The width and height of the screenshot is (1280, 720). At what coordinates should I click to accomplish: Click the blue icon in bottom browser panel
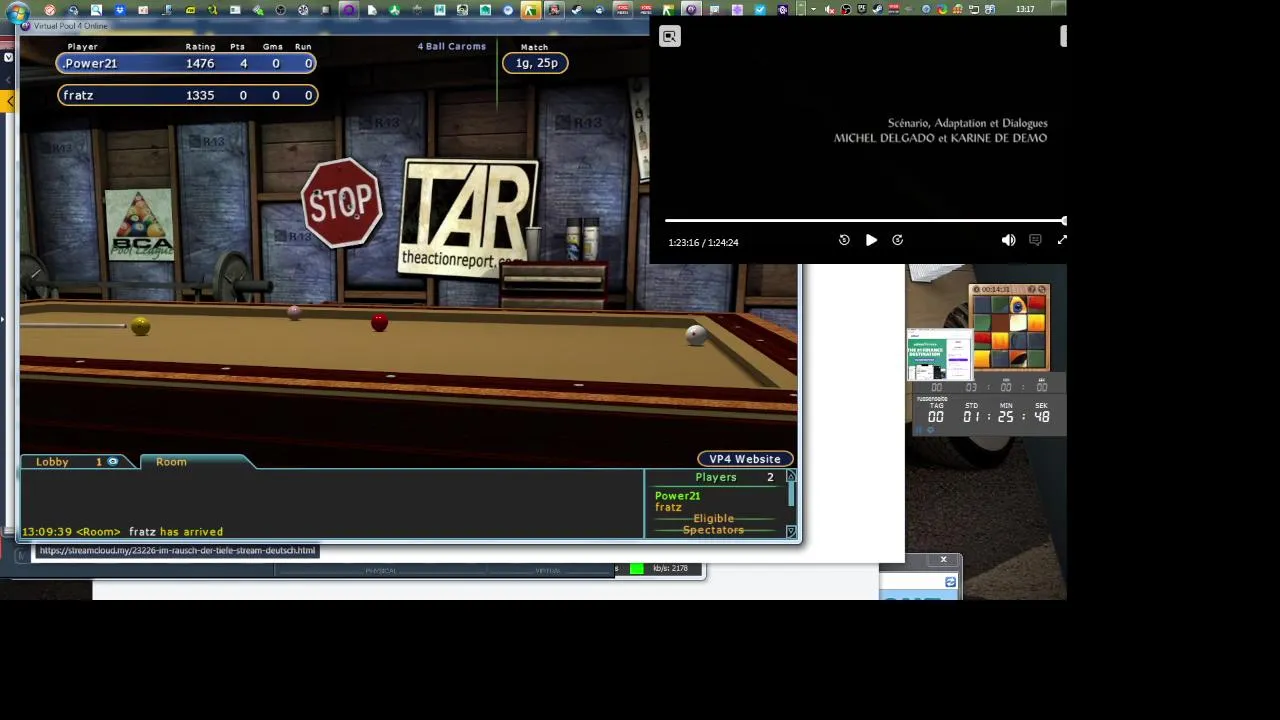950,582
